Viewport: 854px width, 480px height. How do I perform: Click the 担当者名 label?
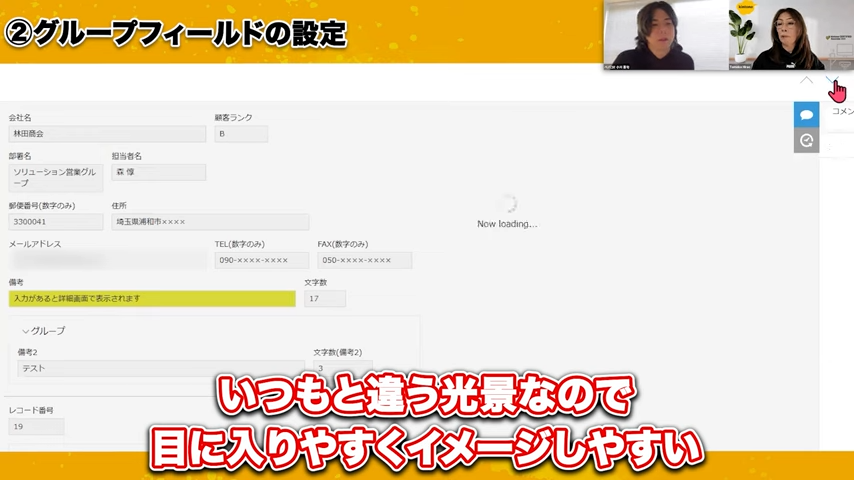point(127,156)
